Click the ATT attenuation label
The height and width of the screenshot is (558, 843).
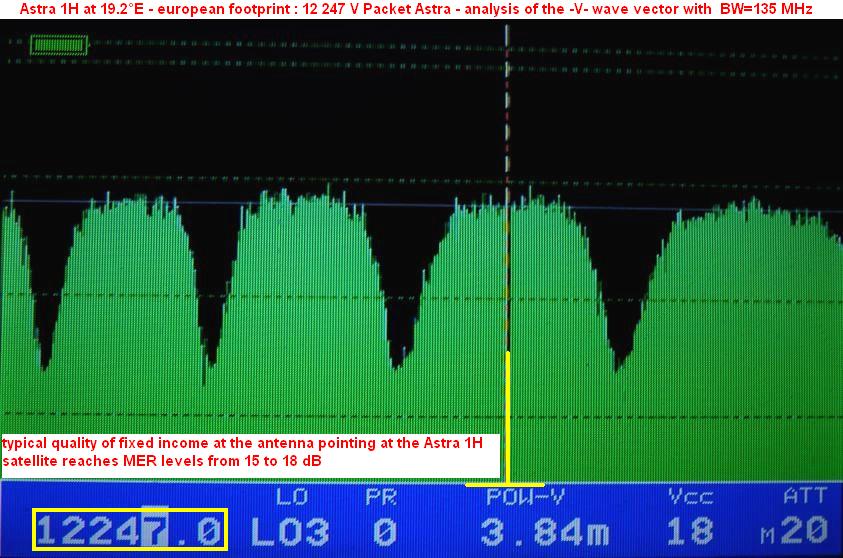coord(804,496)
